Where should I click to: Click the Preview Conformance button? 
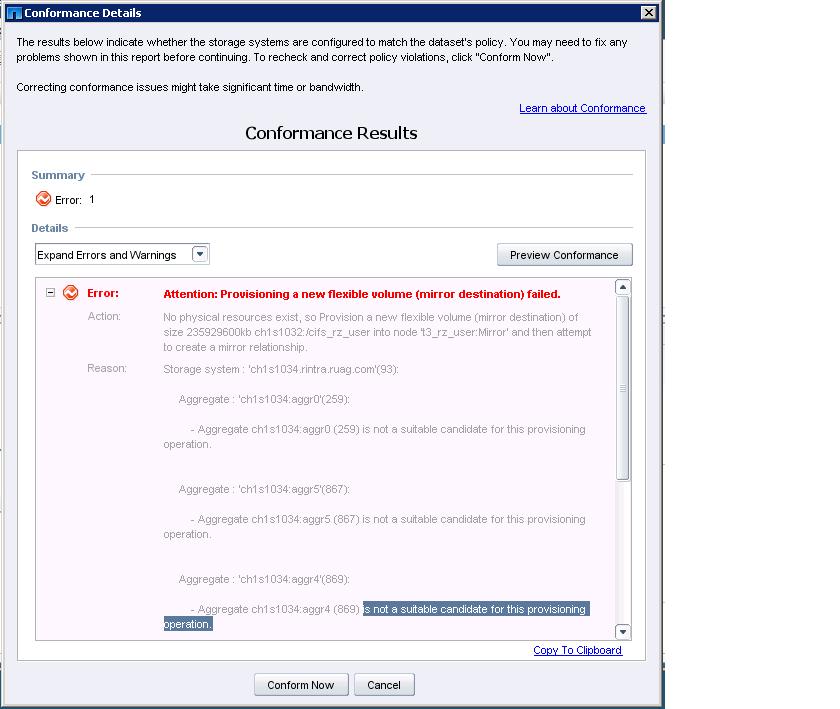[564, 254]
